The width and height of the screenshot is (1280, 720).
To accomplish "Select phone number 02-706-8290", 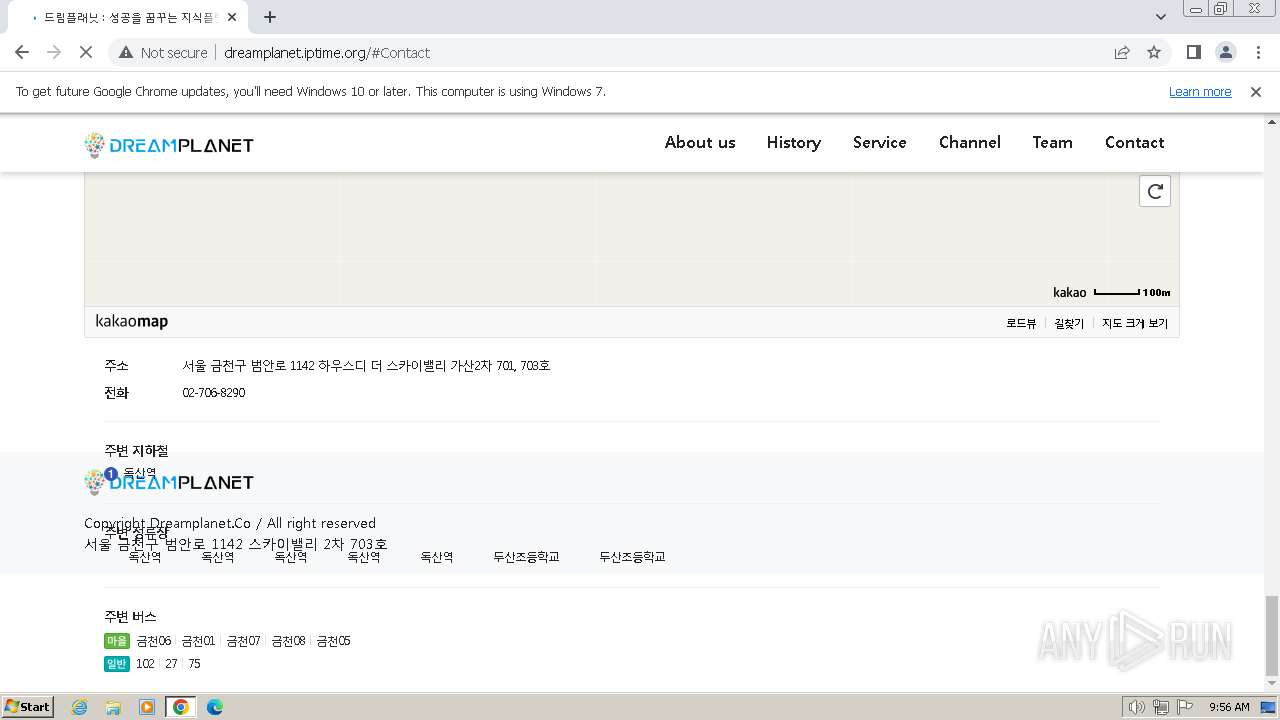I will (213, 392).
